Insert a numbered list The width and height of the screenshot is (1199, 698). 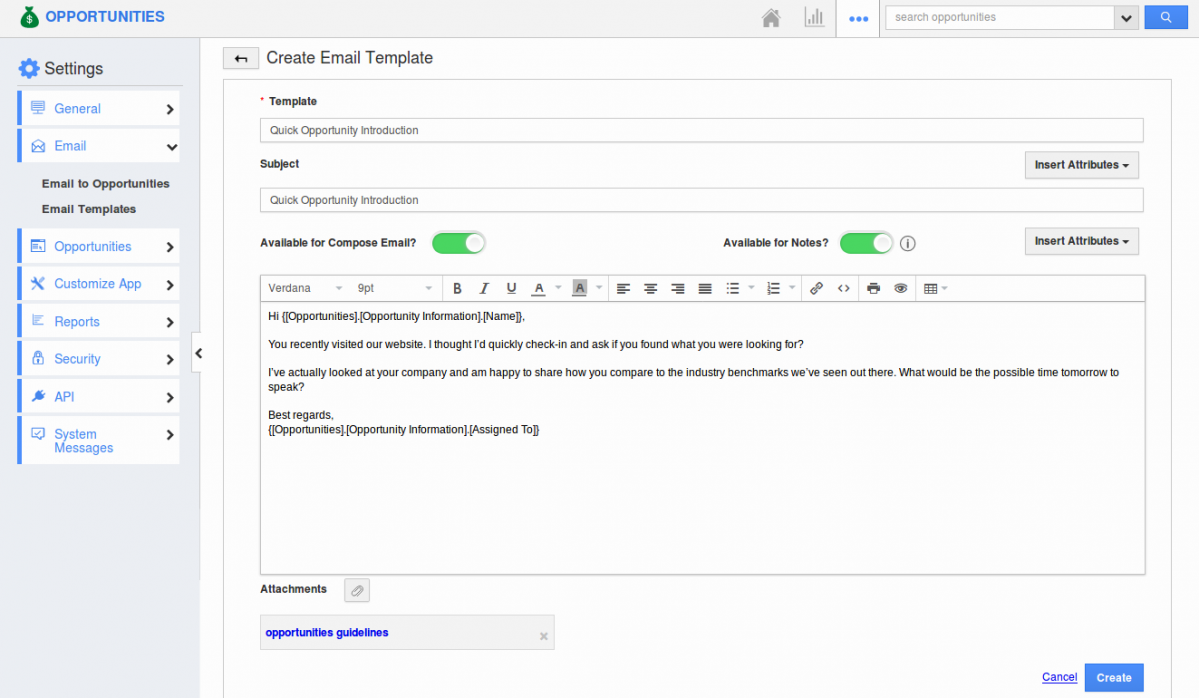tap(773, 288)
